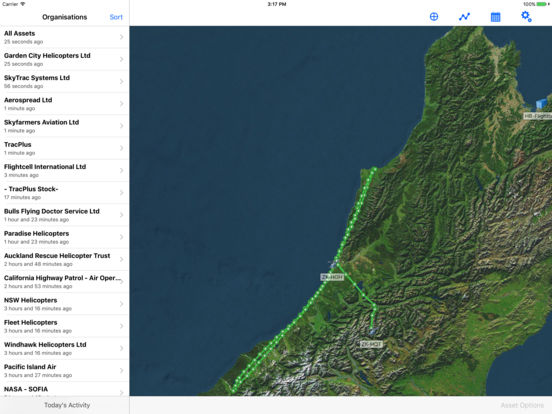Select the ZK-HGH helicopter marker on map
The width and height of the screenshot is (552, 414).
(x=333, y=264)
